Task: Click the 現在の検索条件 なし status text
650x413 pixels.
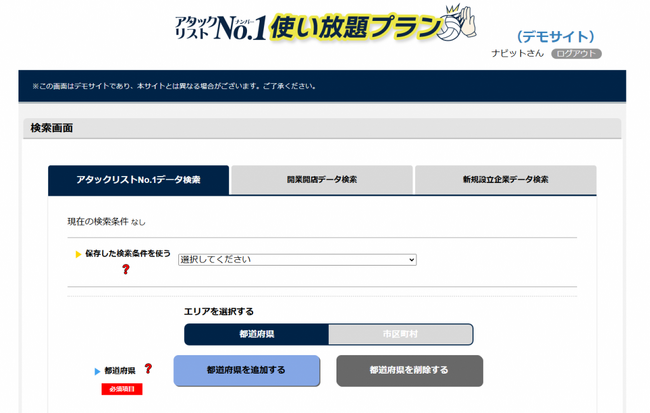Action: [107, 222]
